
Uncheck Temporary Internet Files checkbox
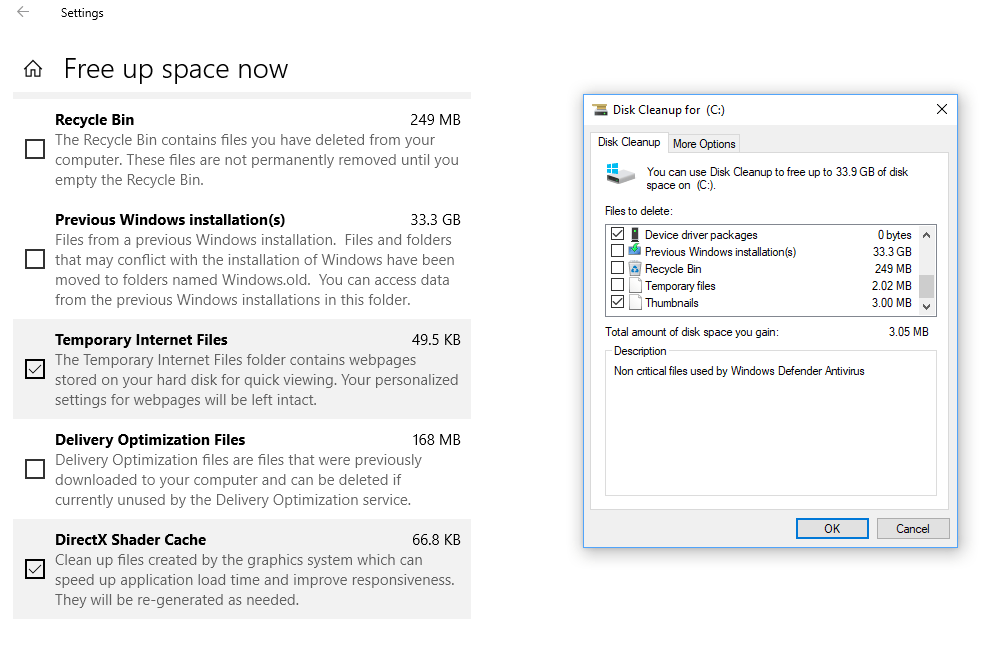tap(35, 369)
